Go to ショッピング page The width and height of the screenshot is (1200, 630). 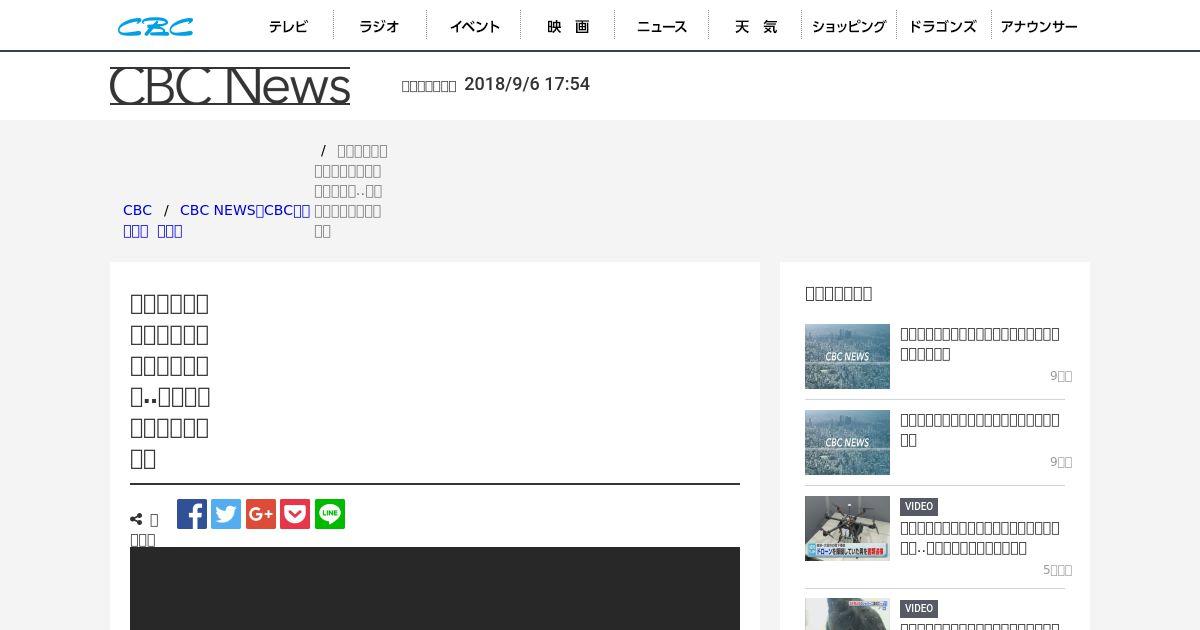[849, 27]
